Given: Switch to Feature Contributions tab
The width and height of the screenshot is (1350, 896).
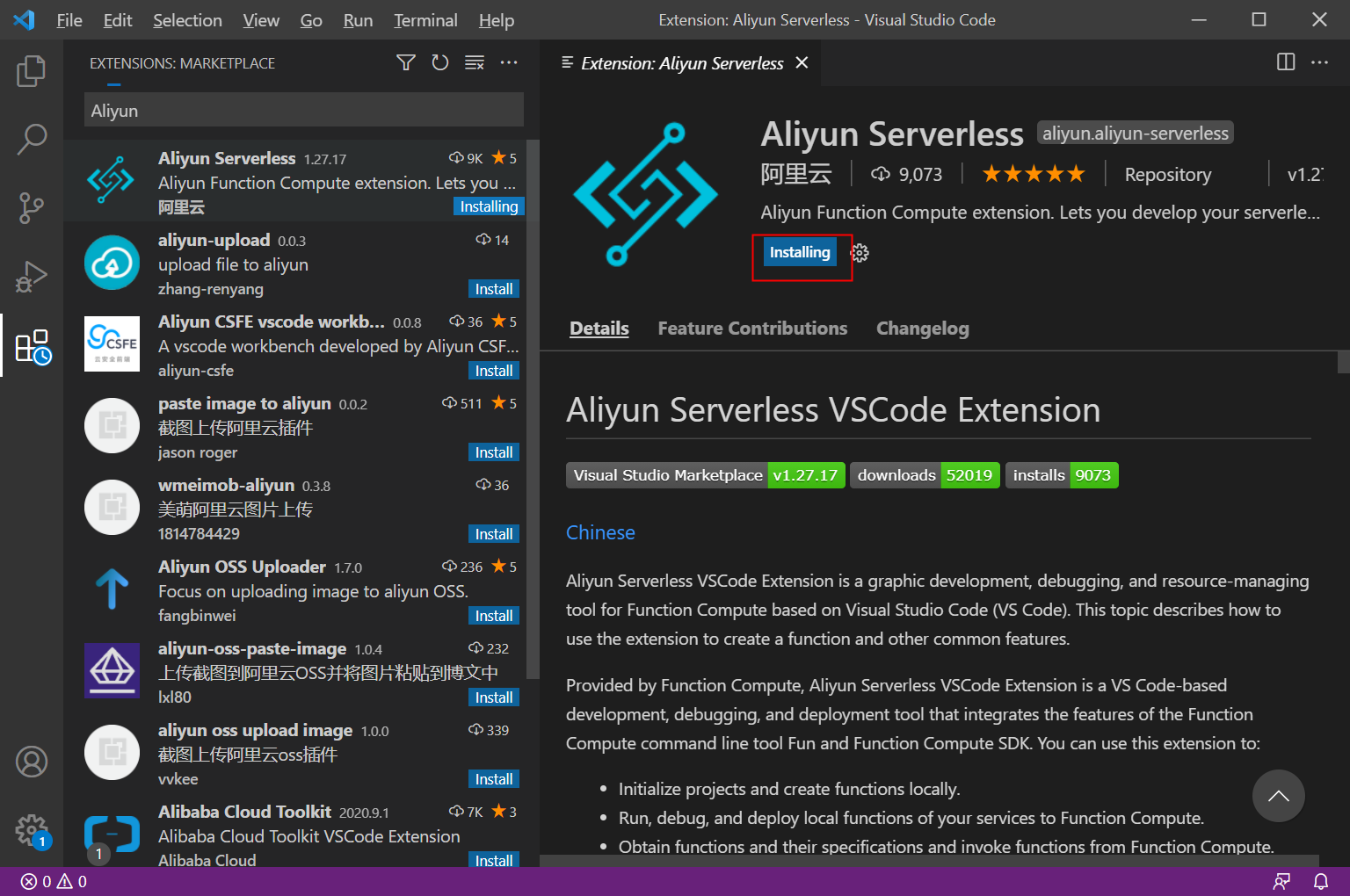Looking at the screenshot, I should pyautogui.click(x=752, y=329).
